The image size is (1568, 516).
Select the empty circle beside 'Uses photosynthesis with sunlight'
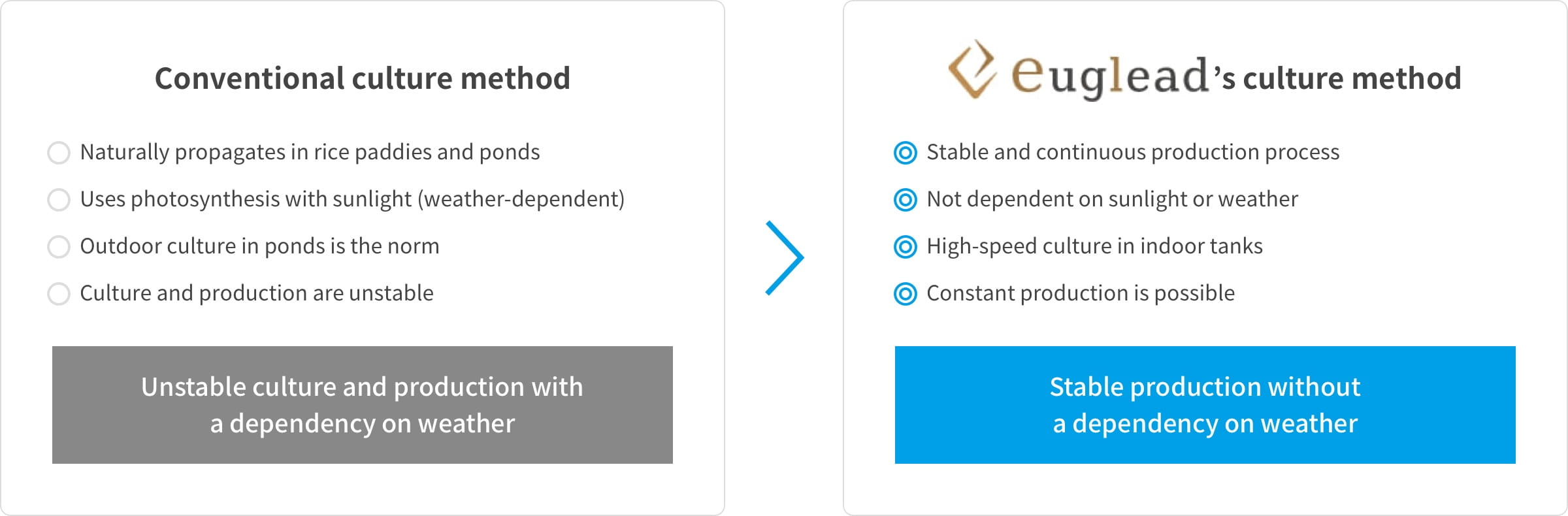(x=59, y=200)
